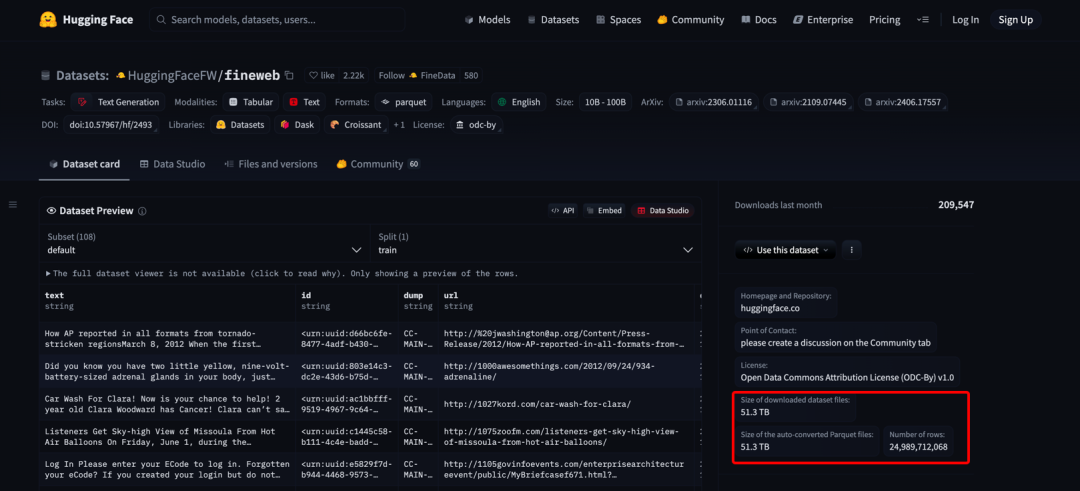Click the Hugging Face logo
Viewport: 1080px width, 491px height.
(x=86, y=19)
